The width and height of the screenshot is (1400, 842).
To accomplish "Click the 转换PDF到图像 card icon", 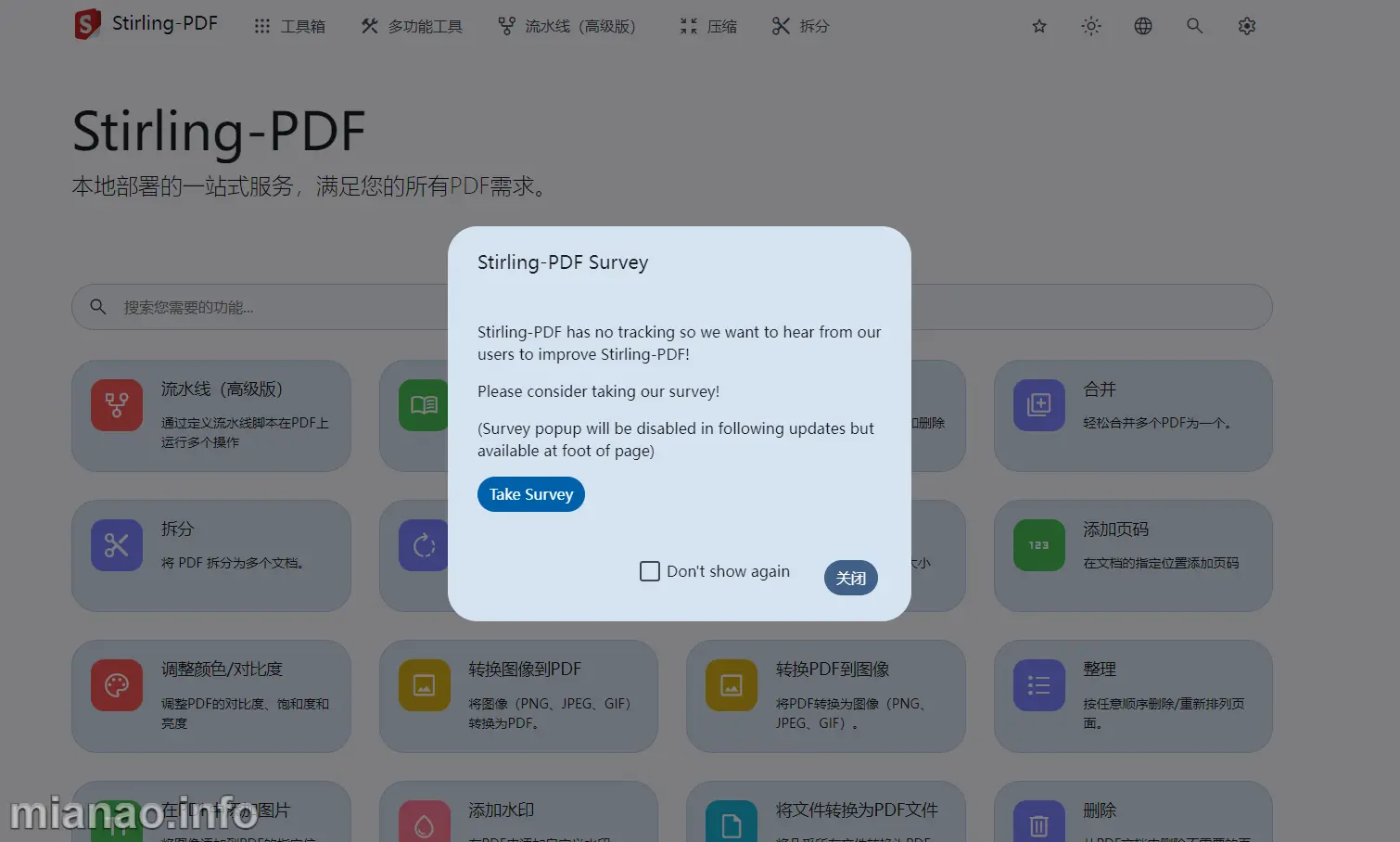I will click(732, 685).
